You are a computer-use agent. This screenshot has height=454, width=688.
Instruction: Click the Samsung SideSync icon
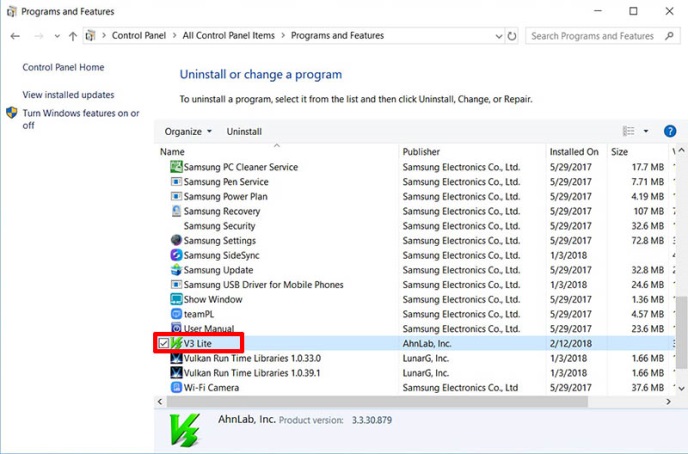click(x=176, y=255)
